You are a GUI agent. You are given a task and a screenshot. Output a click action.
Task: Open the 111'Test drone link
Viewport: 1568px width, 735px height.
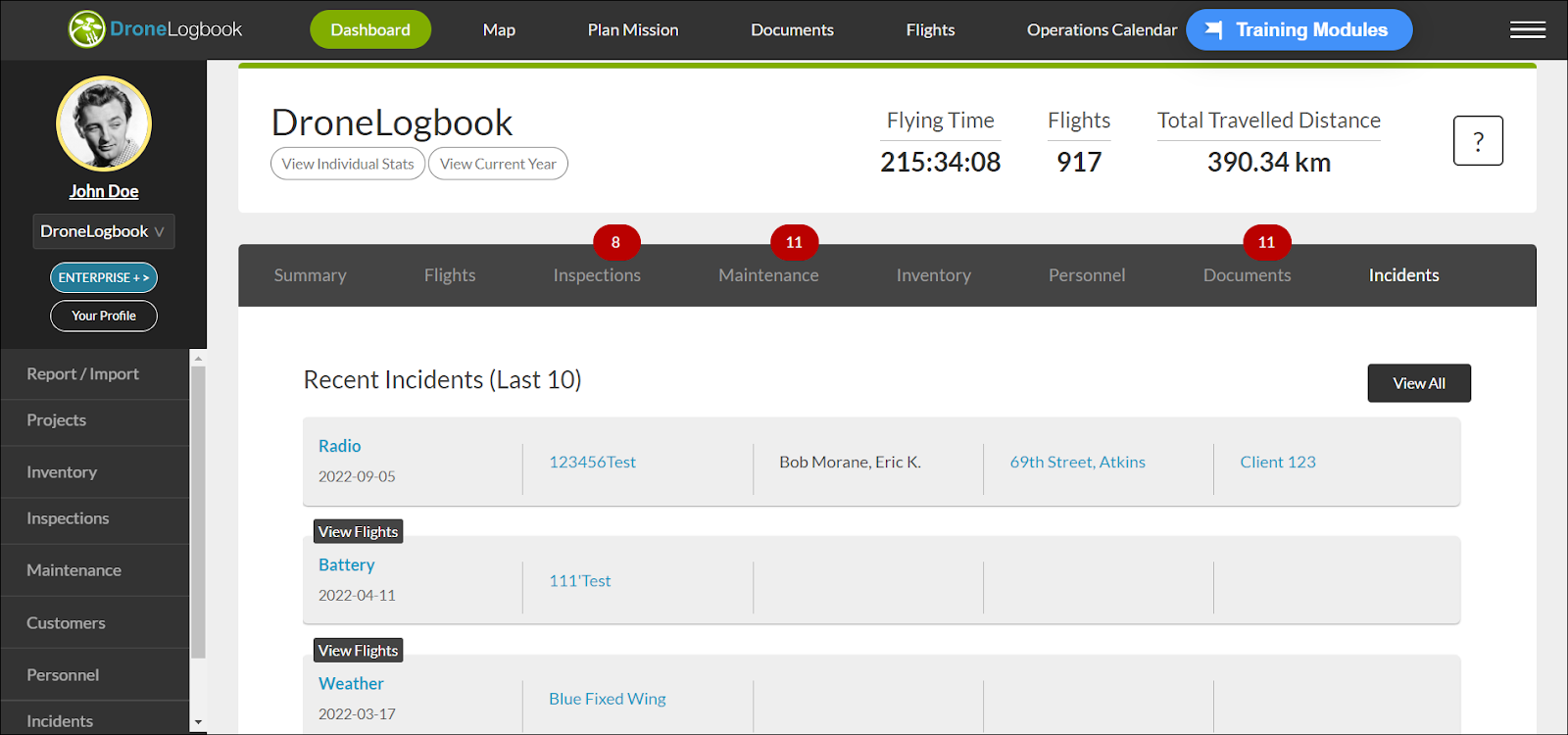pyautogui.click(x=580, y=580)
